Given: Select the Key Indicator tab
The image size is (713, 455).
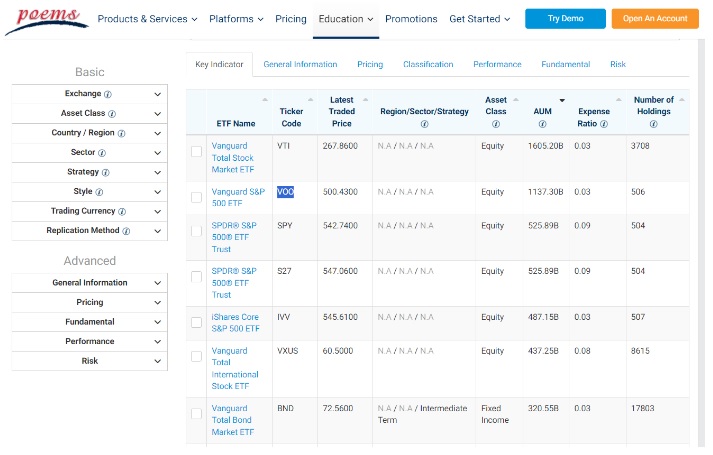Looking at the screenshot, I should [x=219, y=65].
